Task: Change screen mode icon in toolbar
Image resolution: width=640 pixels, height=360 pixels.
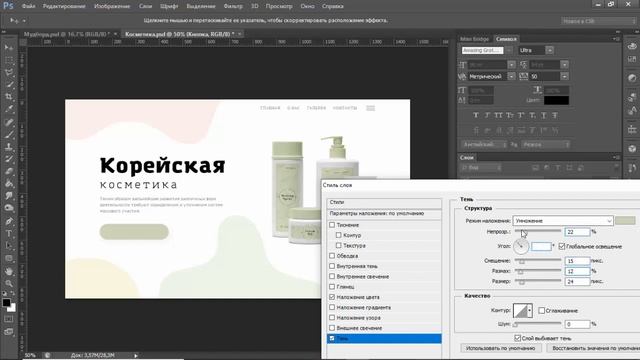Action: click(x=9, y=331)
